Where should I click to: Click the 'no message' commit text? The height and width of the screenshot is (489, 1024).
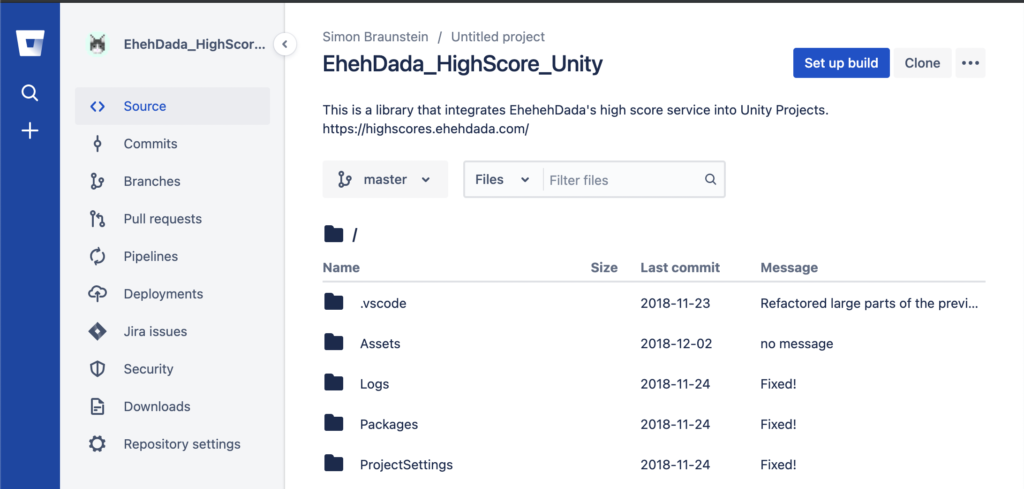coord(797,343)
